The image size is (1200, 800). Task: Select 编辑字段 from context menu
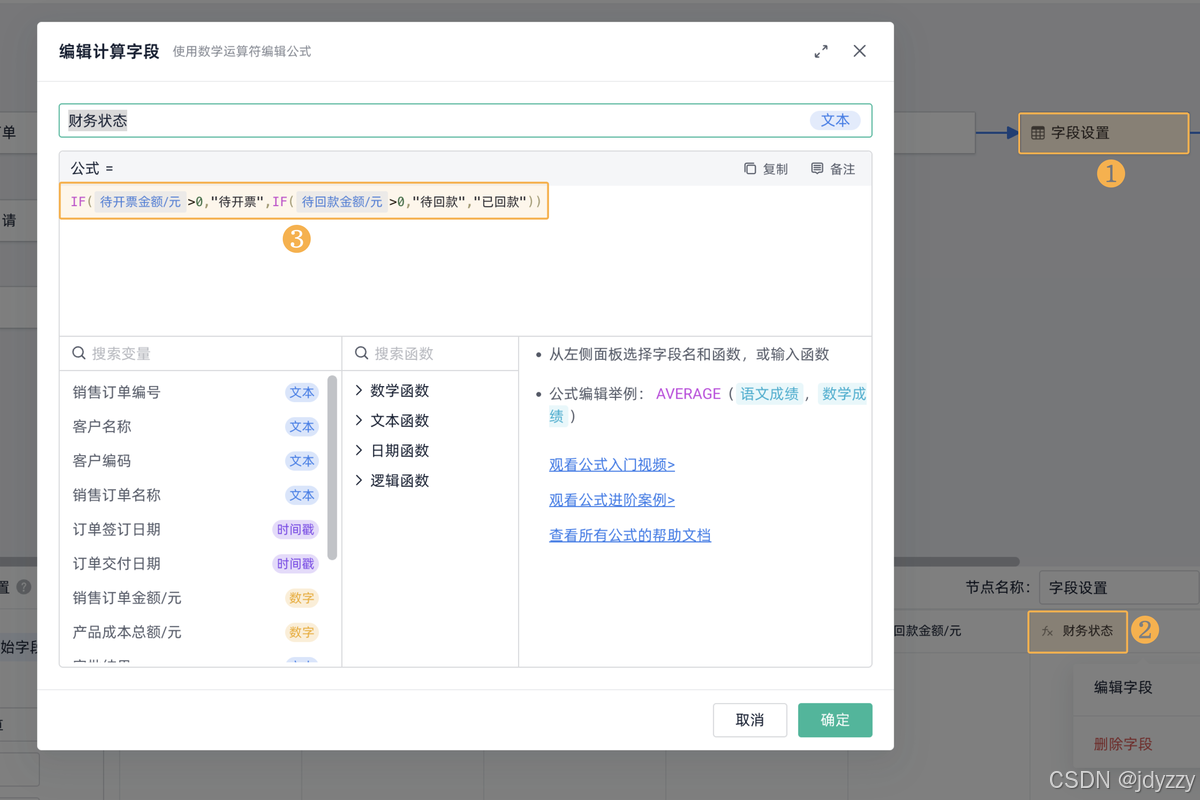click(1123, 687)
